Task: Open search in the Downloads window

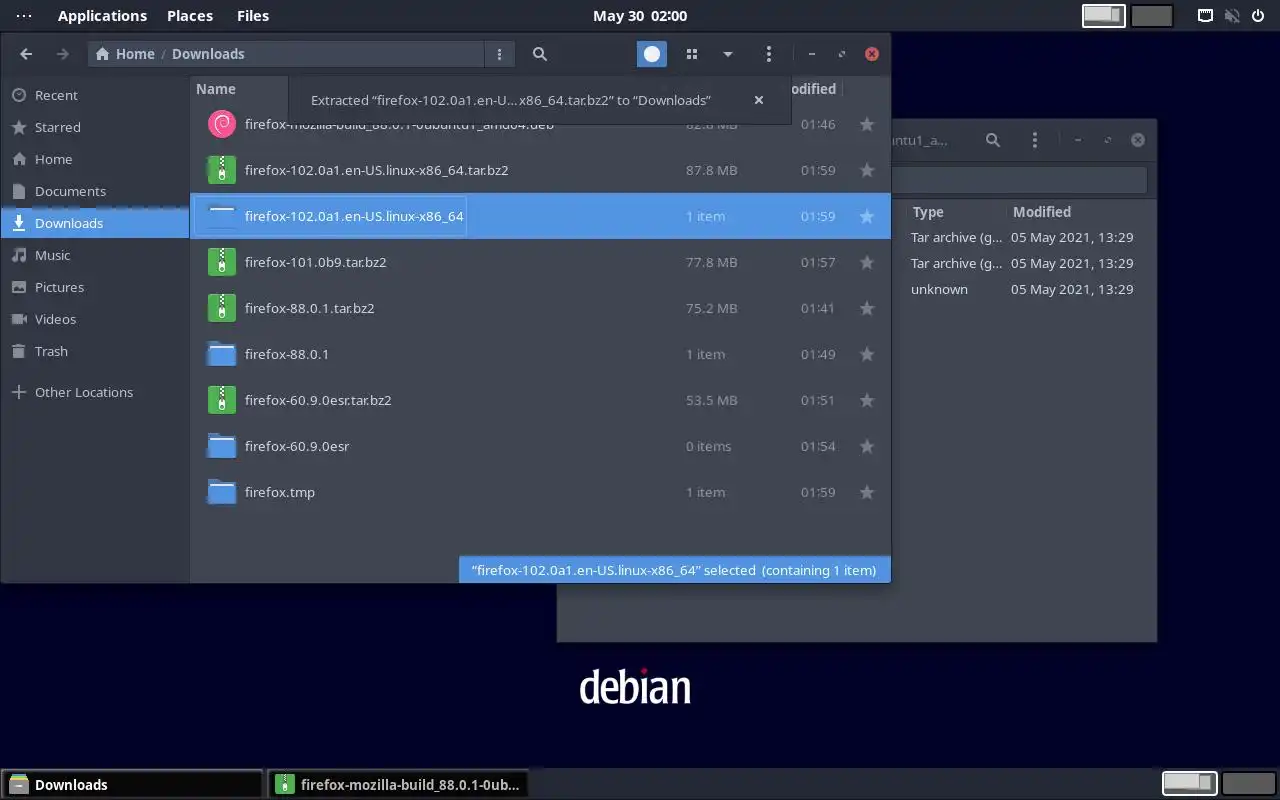Action: [x=540, y=54]
